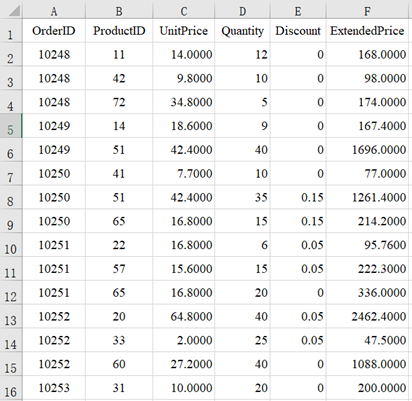Select column F header
Screen dimensions: 412x401
367,11
